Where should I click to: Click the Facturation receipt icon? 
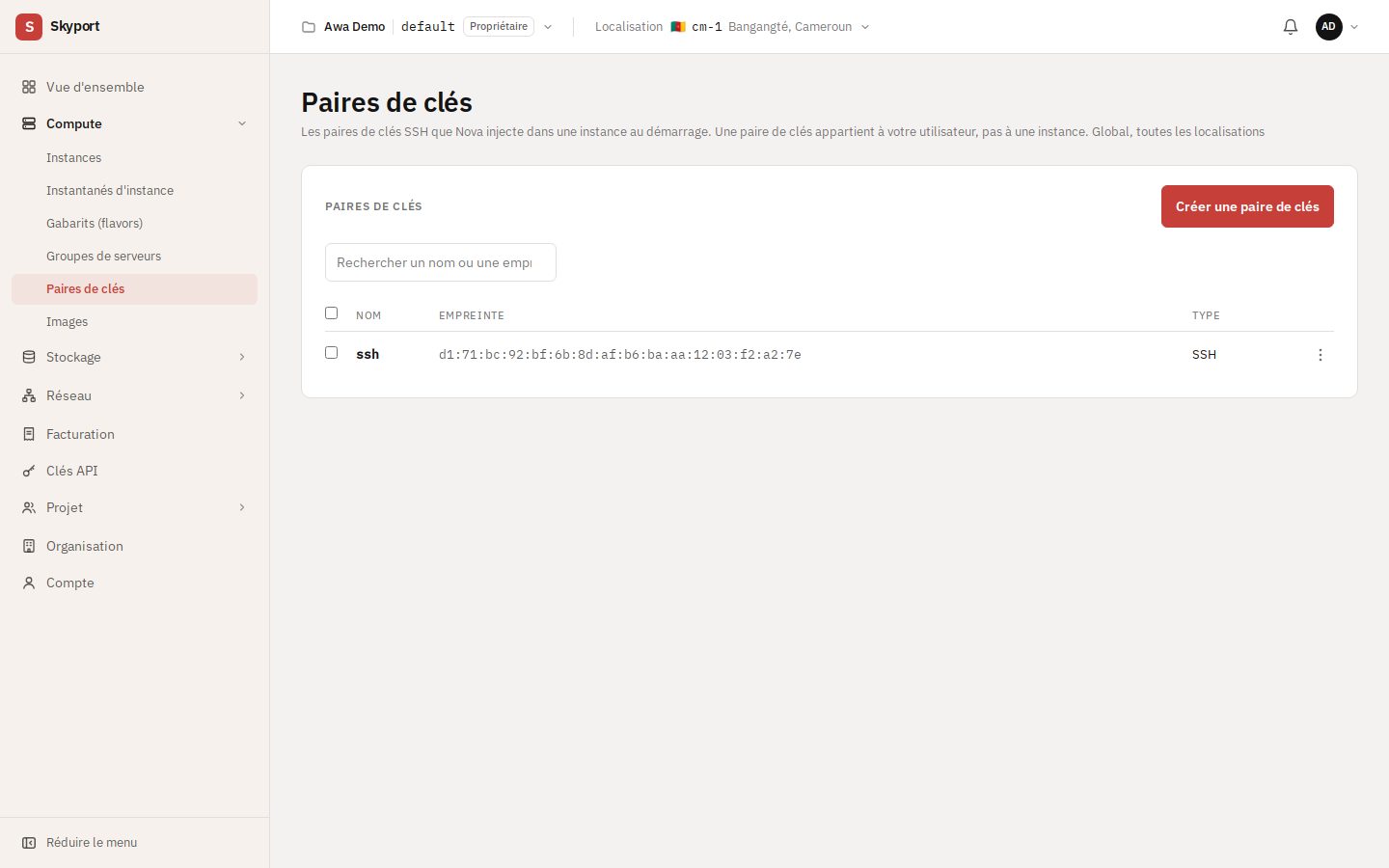click(x=29, y=434)
